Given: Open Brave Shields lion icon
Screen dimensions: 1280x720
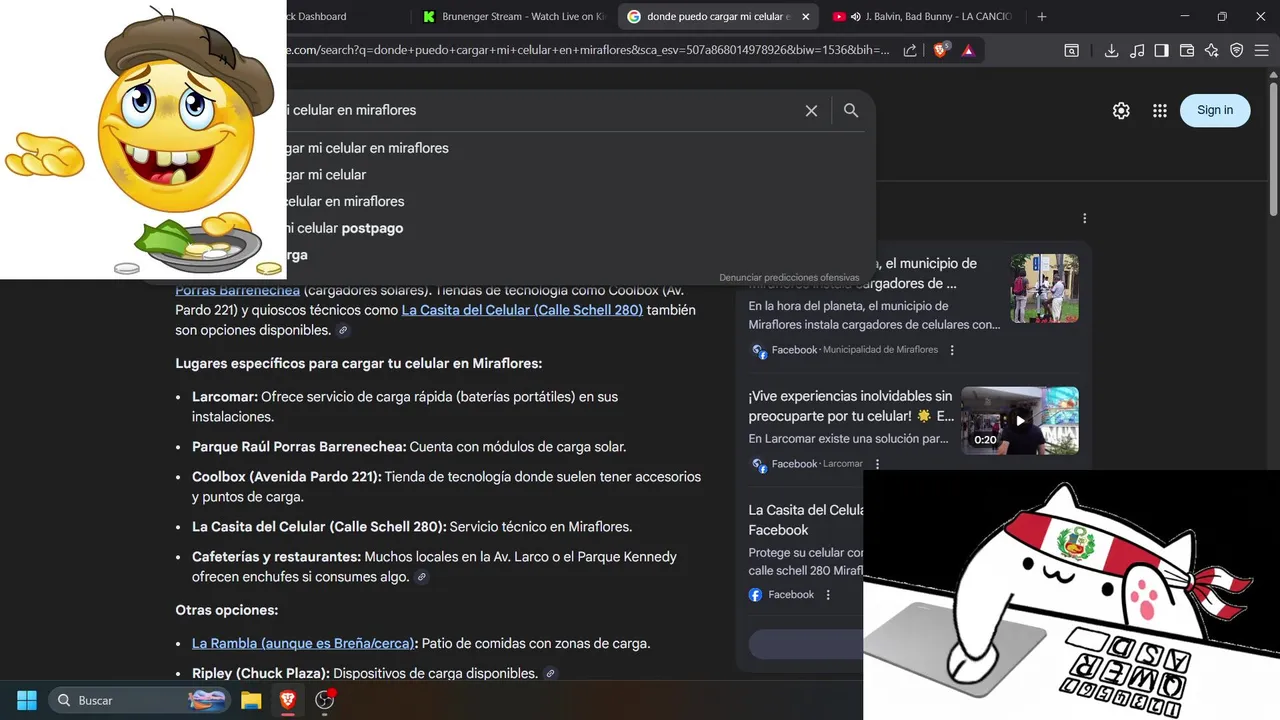Looking at the screenshot, I should 940,50.
